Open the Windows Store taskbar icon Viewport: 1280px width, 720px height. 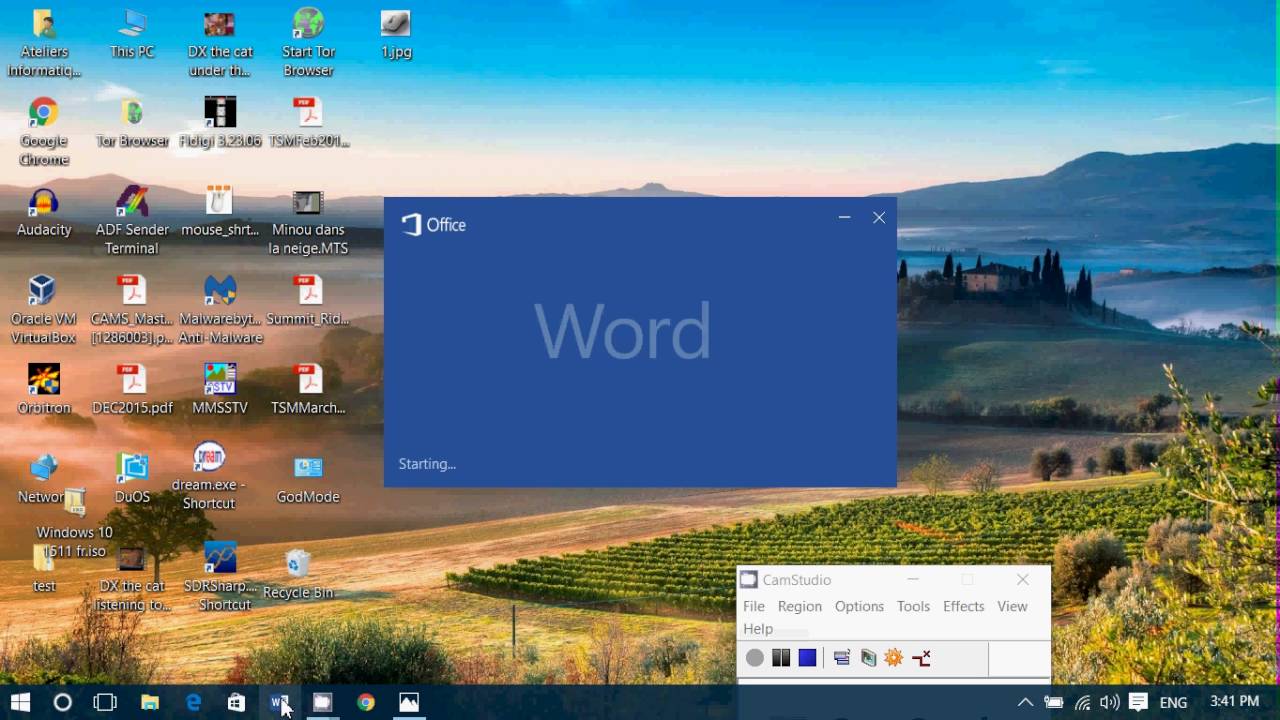point(236,703)
